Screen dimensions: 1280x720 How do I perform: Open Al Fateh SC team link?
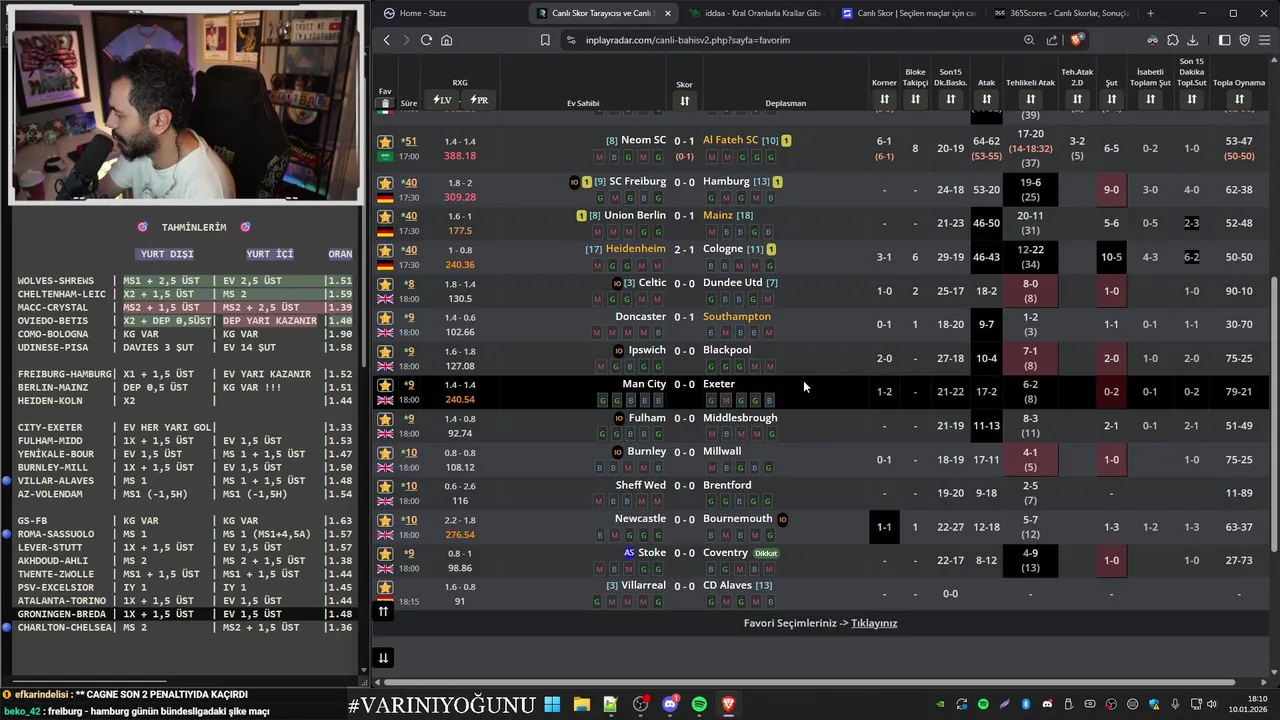[x=730, y=140]
